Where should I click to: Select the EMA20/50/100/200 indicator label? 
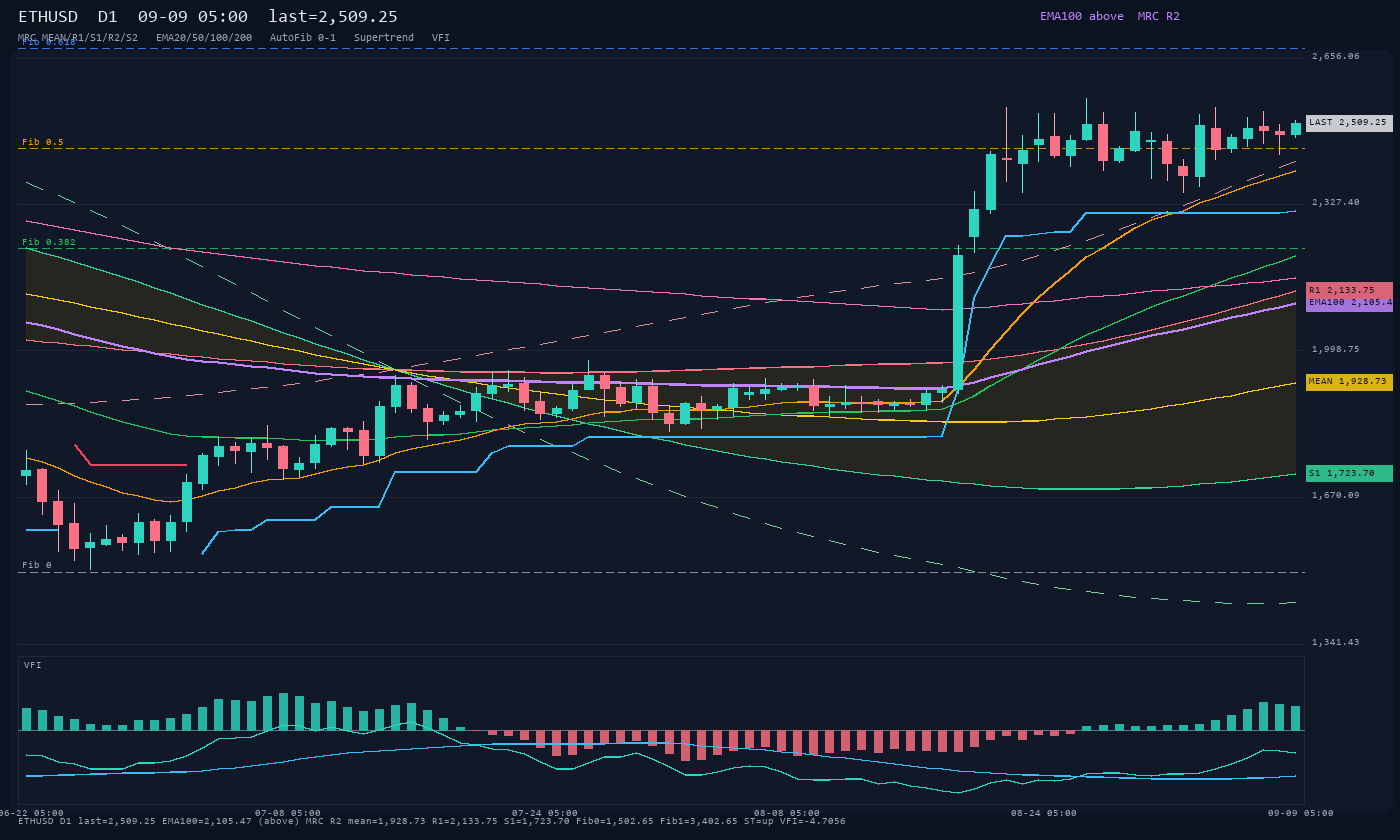point(204,38)
